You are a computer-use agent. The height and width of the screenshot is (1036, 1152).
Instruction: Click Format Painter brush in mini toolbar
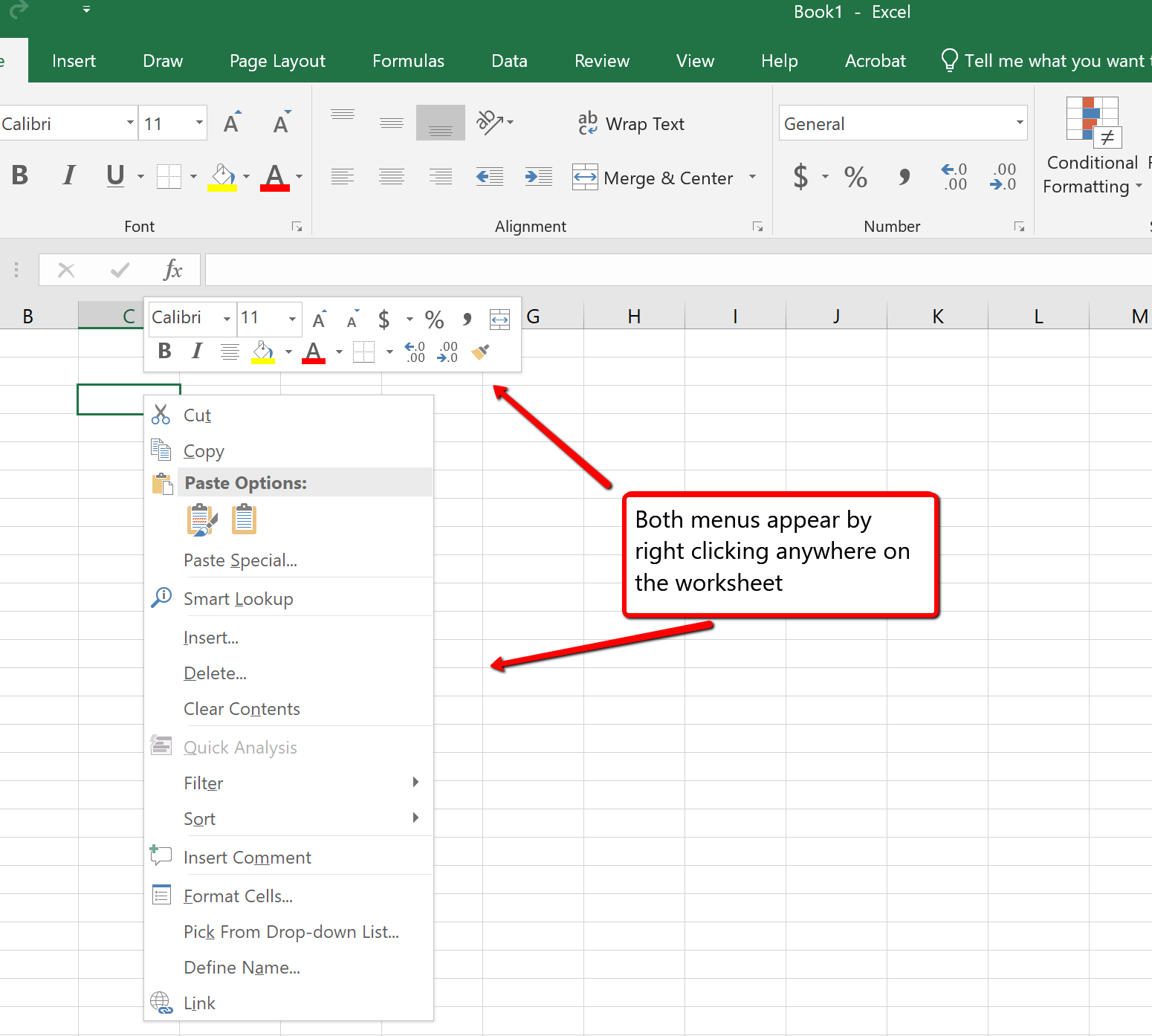[480, 352]
